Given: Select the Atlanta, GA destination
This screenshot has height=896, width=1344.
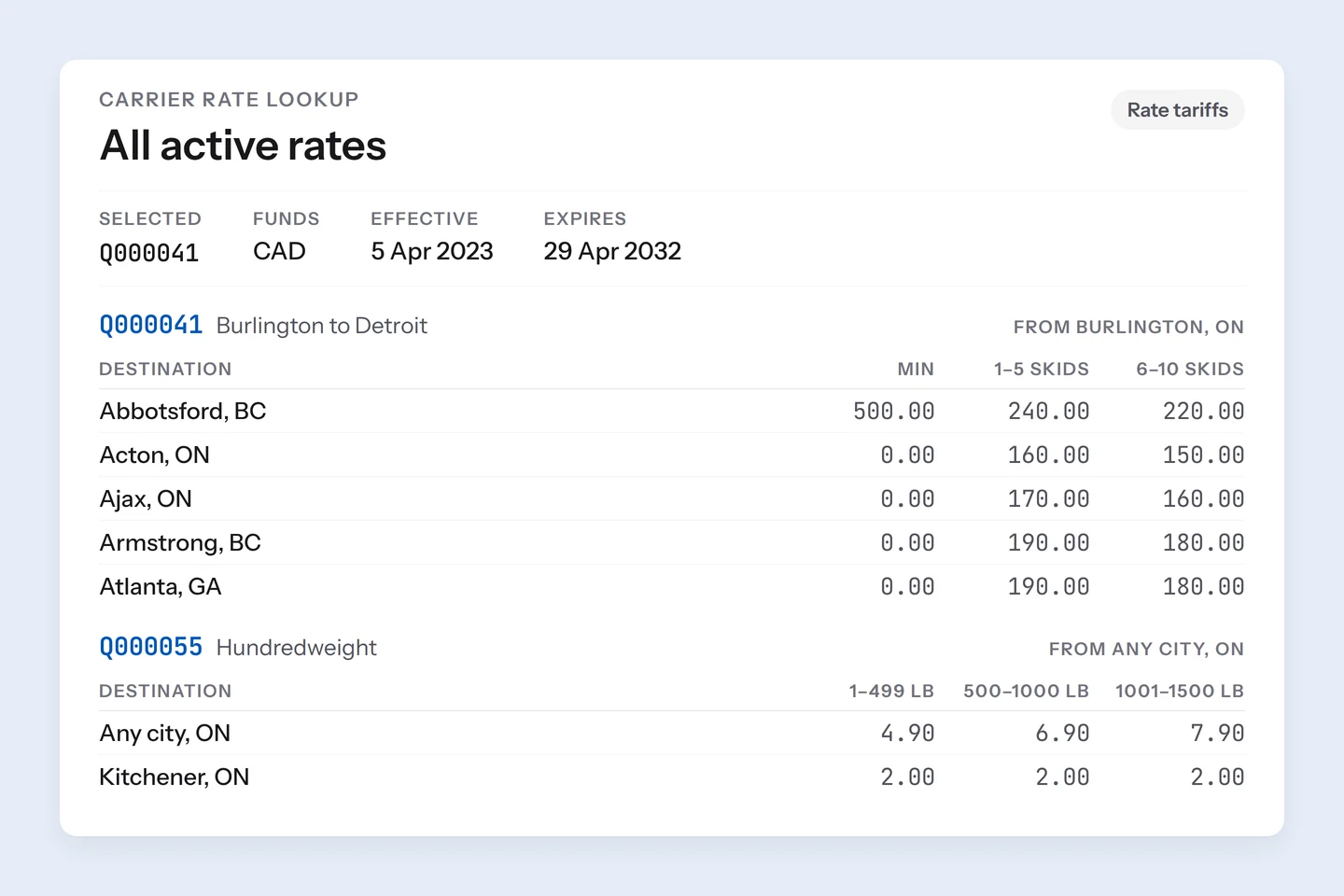Looking at the screenshot, I should click(161, 586).
